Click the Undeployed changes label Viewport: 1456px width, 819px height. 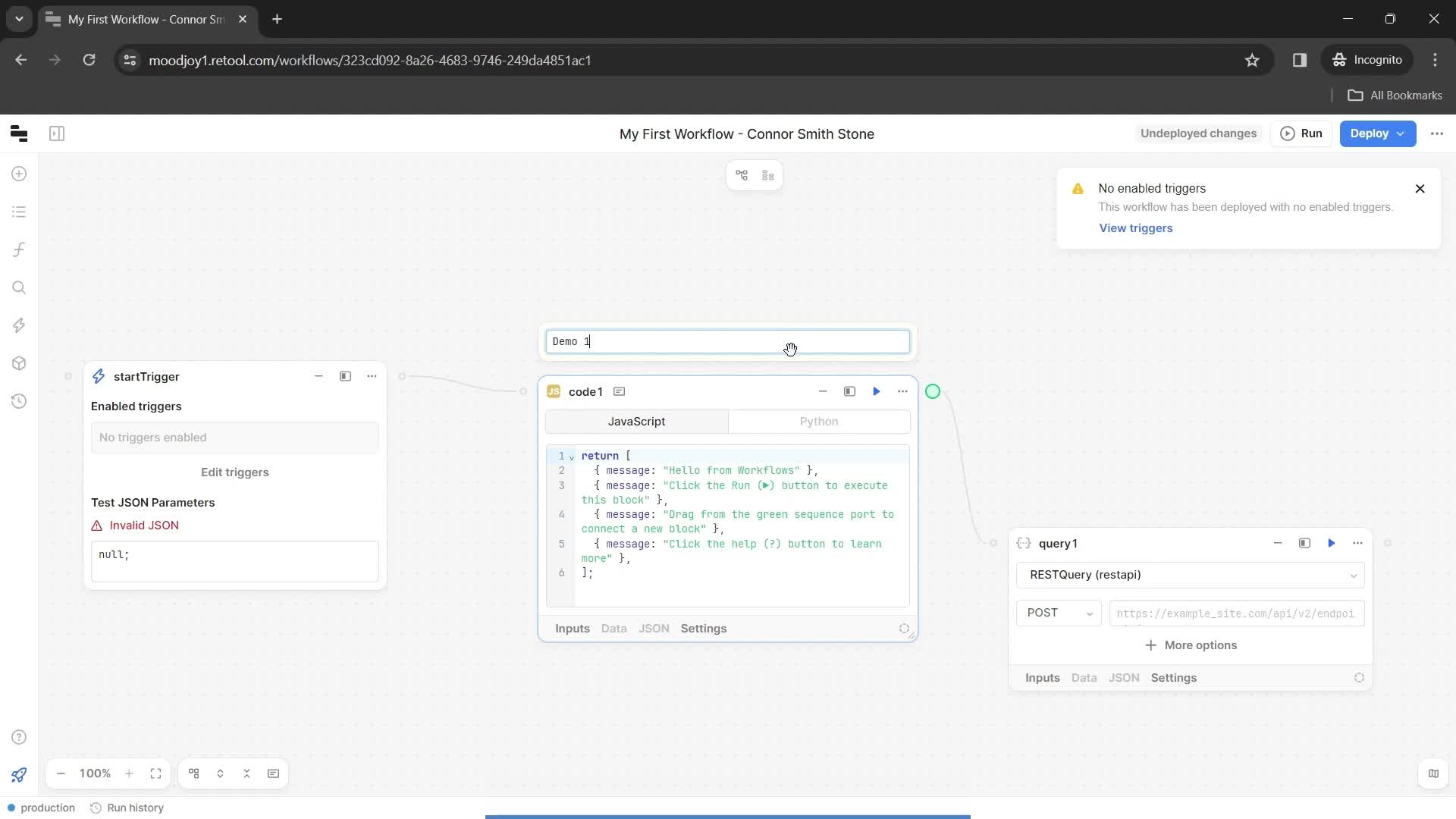pos(1198,133)
